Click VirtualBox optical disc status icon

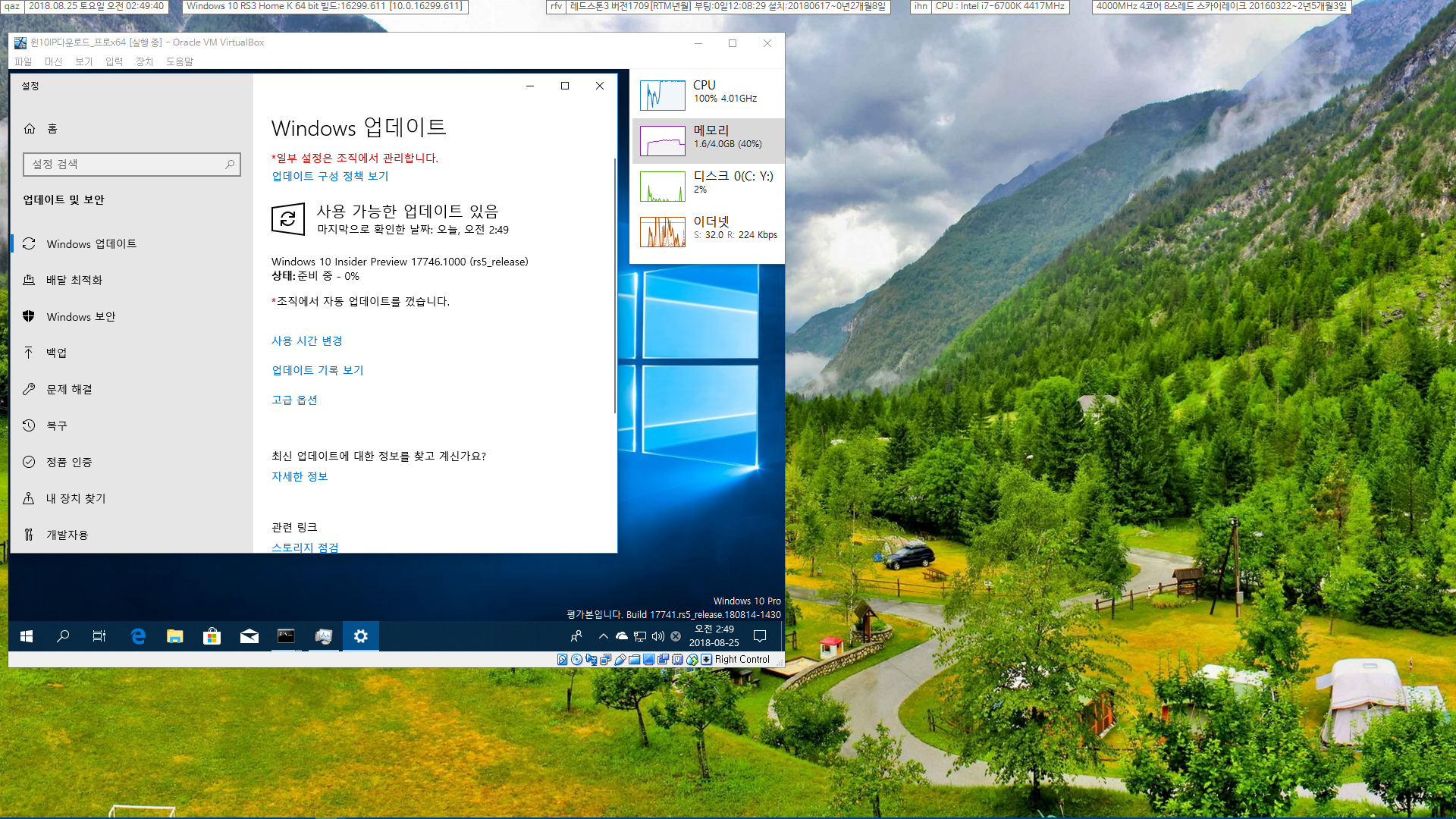(x=576, y=659)
